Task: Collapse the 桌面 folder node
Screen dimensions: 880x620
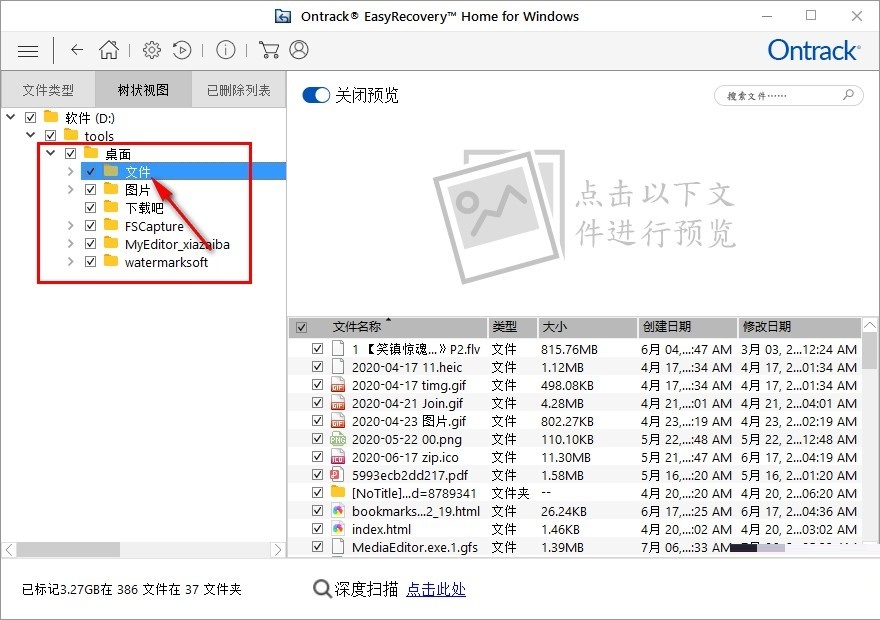Action: click(x=50, y=154)
